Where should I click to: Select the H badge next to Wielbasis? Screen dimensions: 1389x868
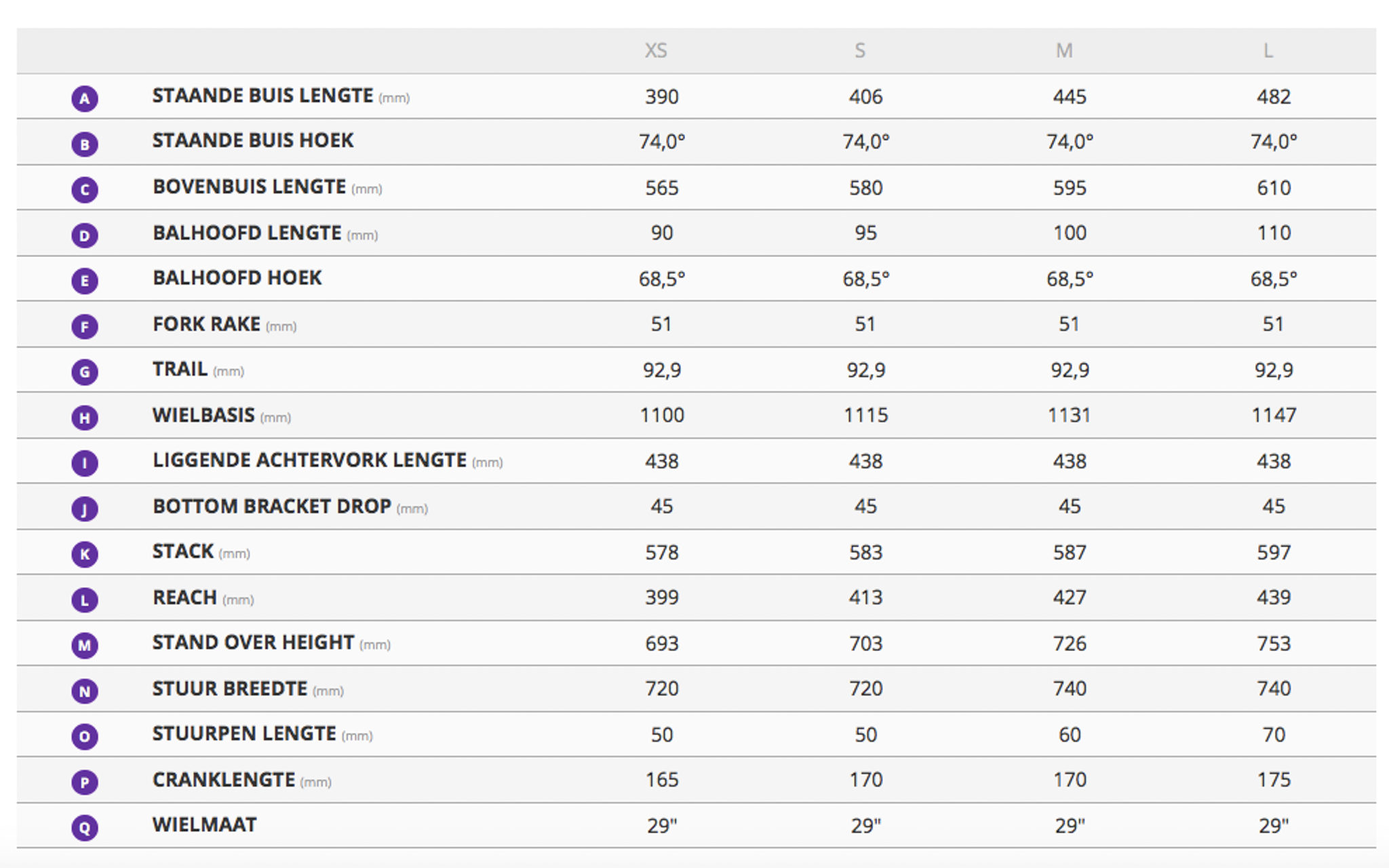(x=85, y=417)
